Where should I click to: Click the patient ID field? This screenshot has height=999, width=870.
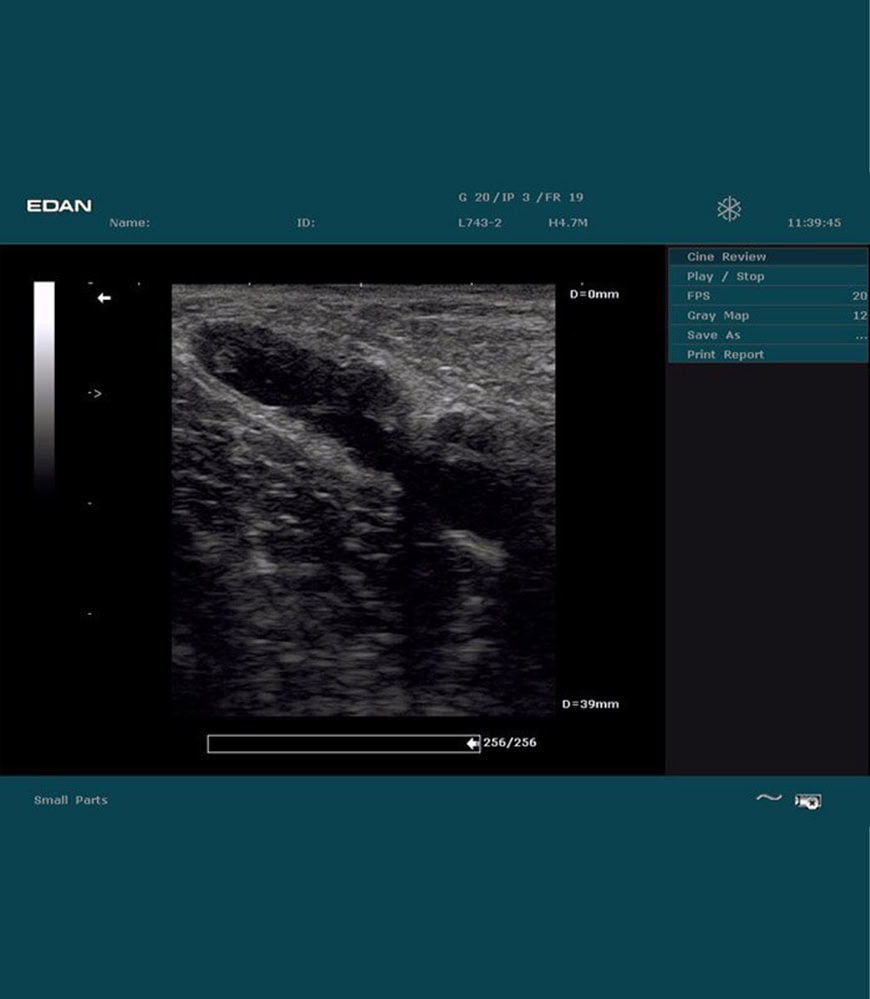click(x=305, y=223)
